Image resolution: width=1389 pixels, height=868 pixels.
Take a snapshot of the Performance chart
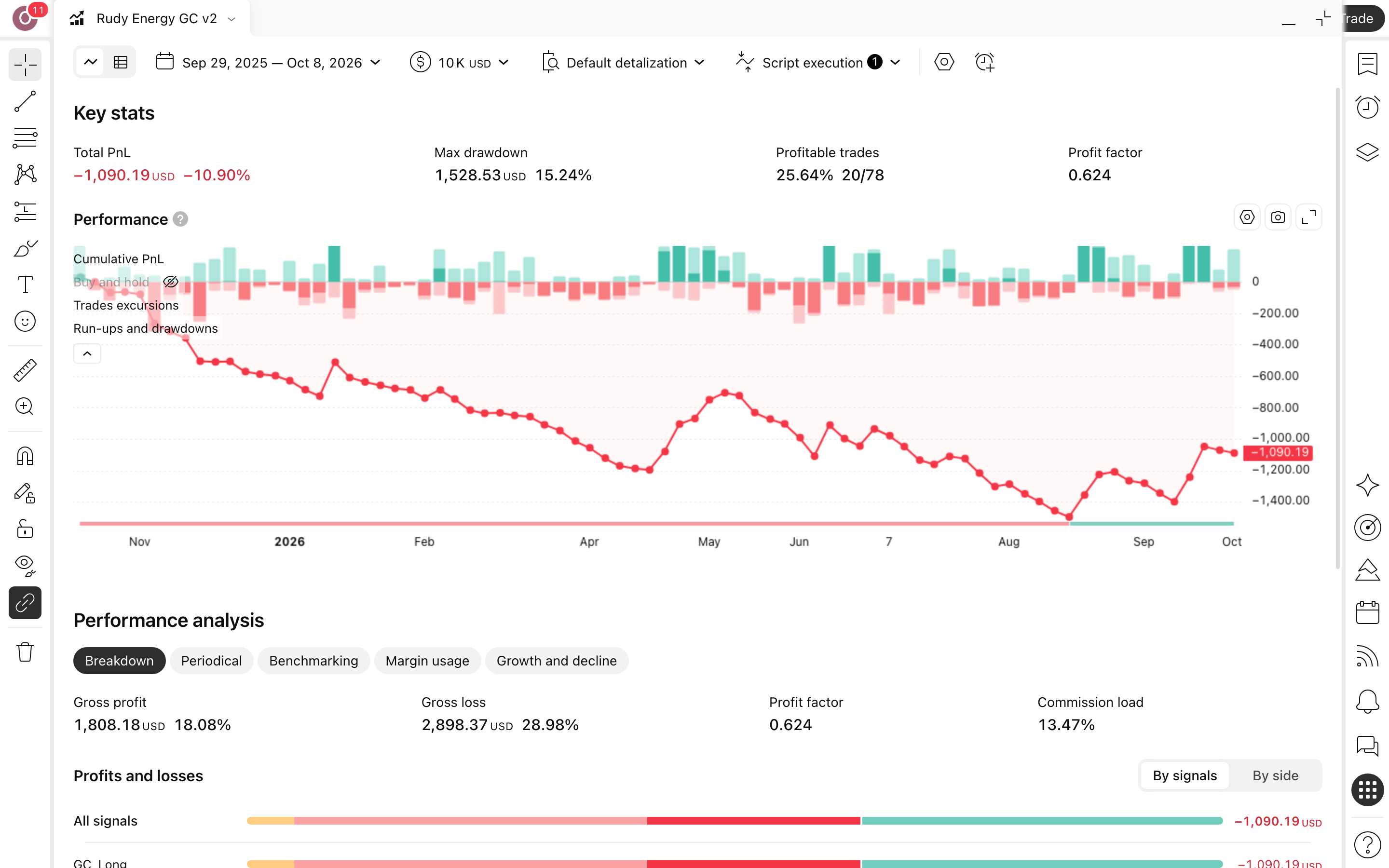click(1278, 217)
